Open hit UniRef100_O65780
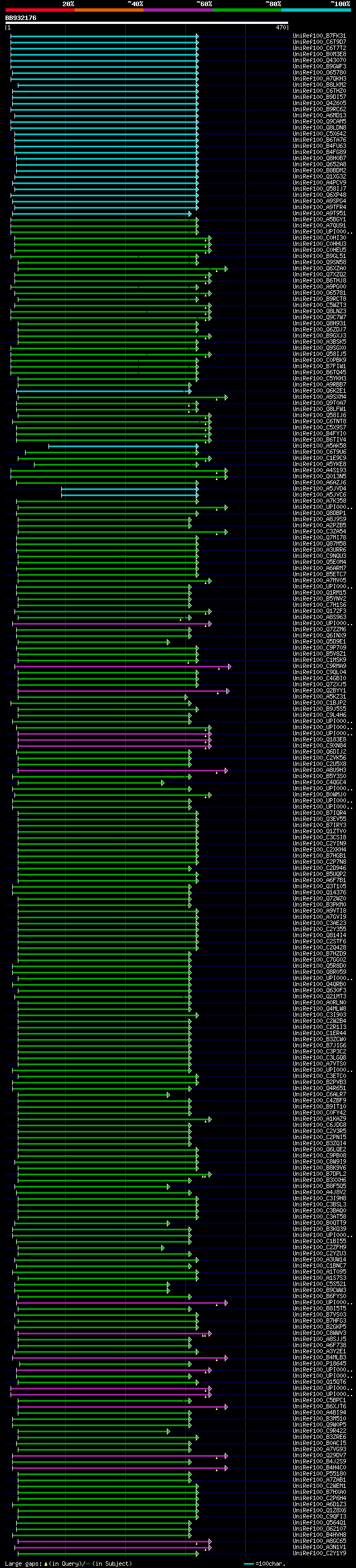 tap(319, 72)
